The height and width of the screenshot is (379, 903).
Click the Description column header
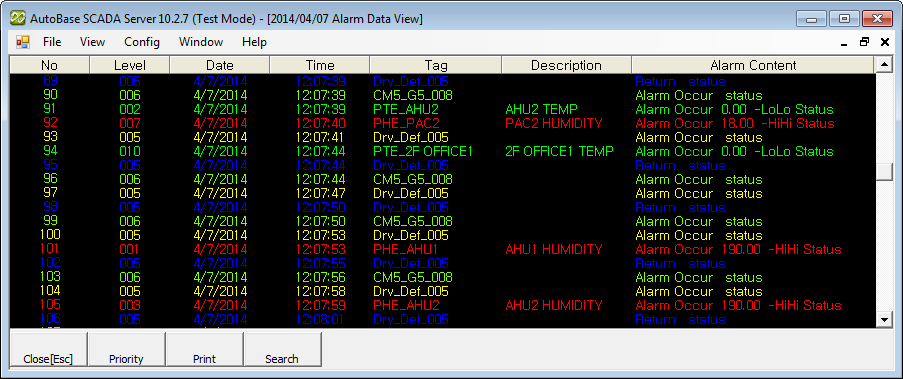pyautogui.click(x=567, y=65)
